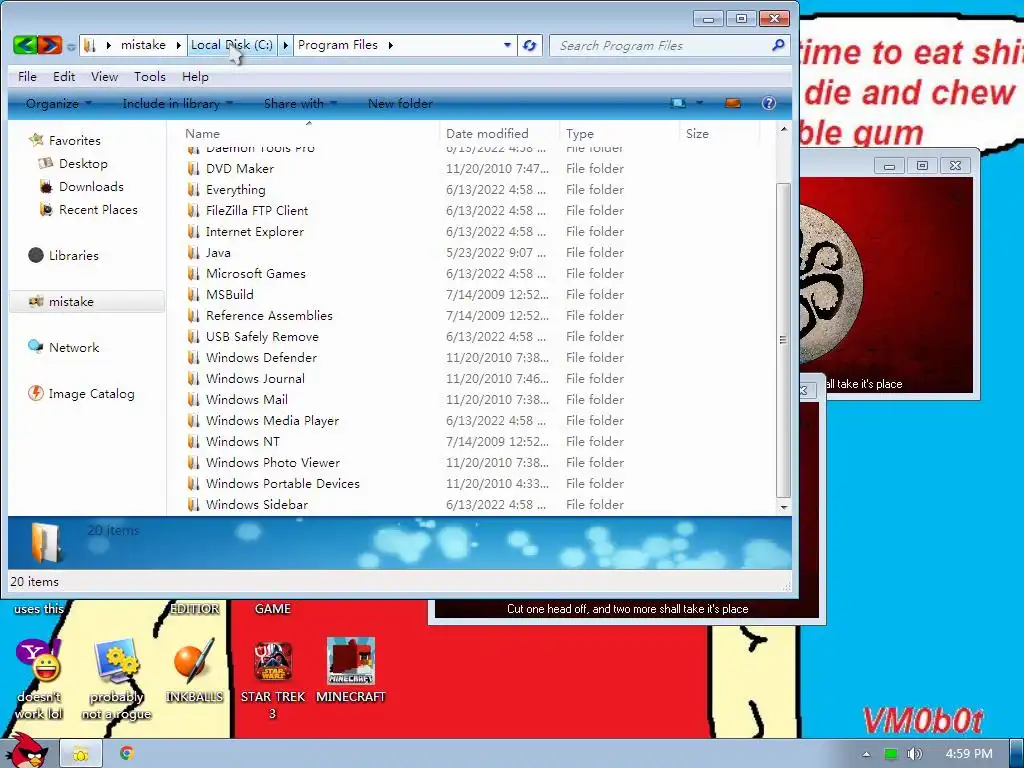Open the Tools menu
The width and height of the screenshot is (1024, 768).
[x=150, y=76]
